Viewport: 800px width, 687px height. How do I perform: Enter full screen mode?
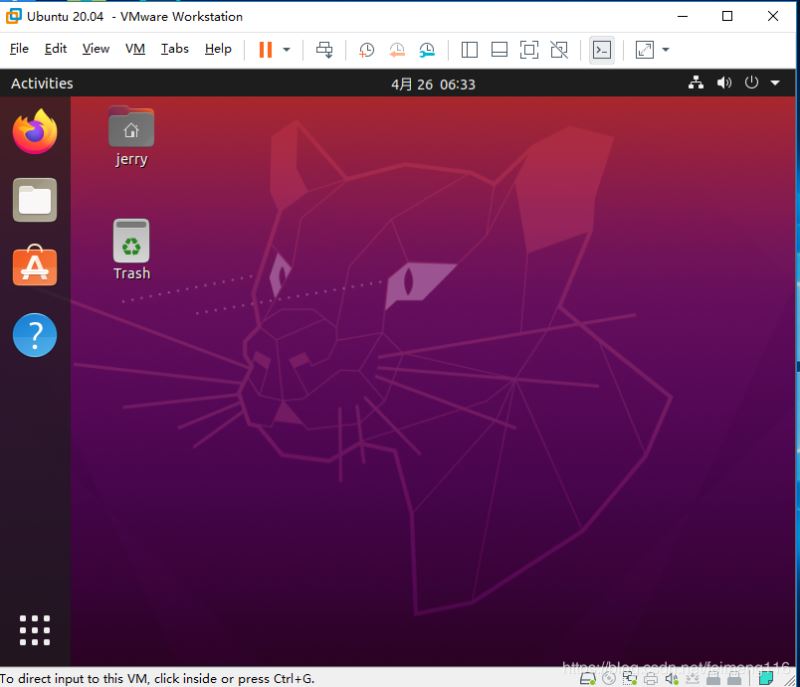(529, 49)
